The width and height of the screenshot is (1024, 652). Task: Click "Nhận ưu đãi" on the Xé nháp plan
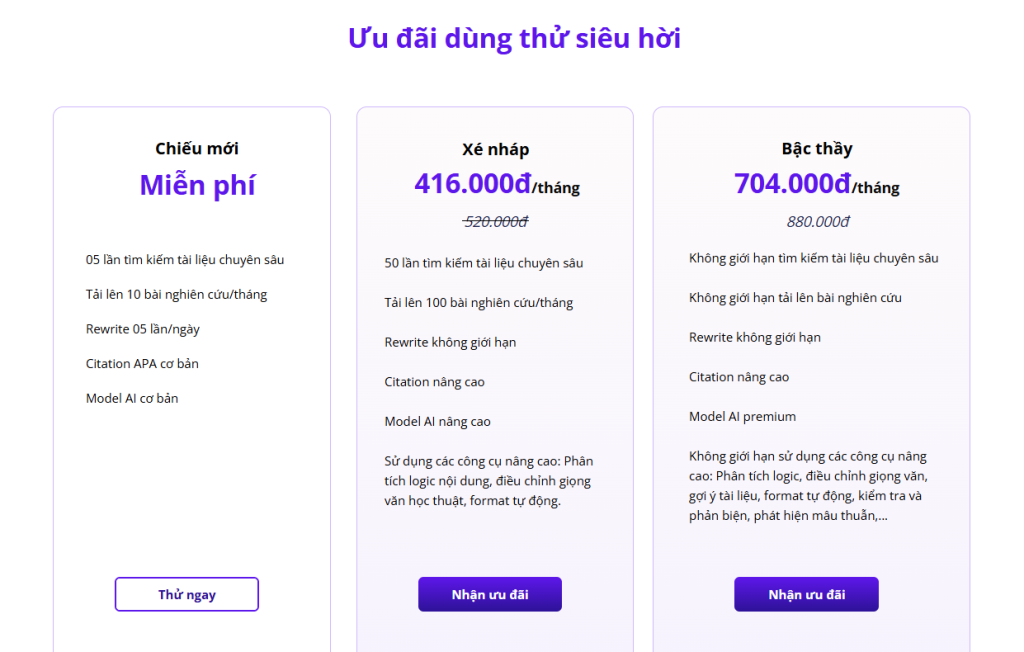coord(489,594)
